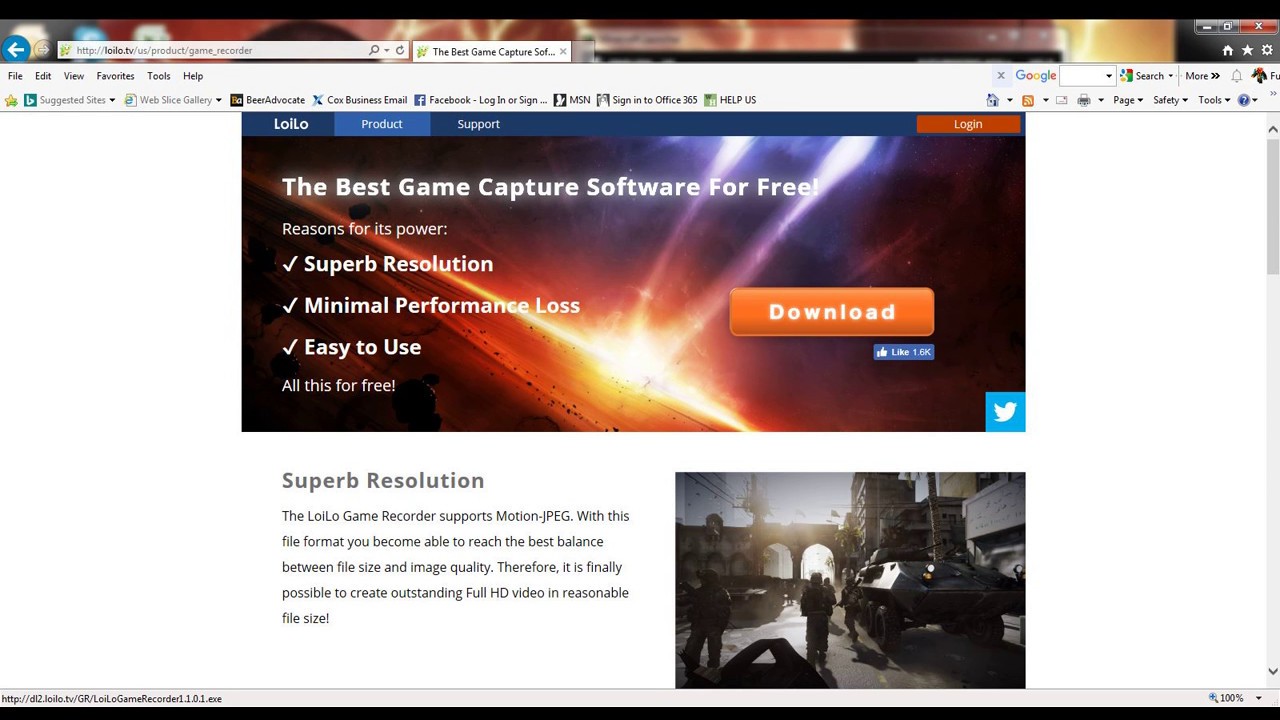The width and height of the screenshot is (1280, 720).
Task: Click the Google toolbar logo
Action: click(1035, 76)
